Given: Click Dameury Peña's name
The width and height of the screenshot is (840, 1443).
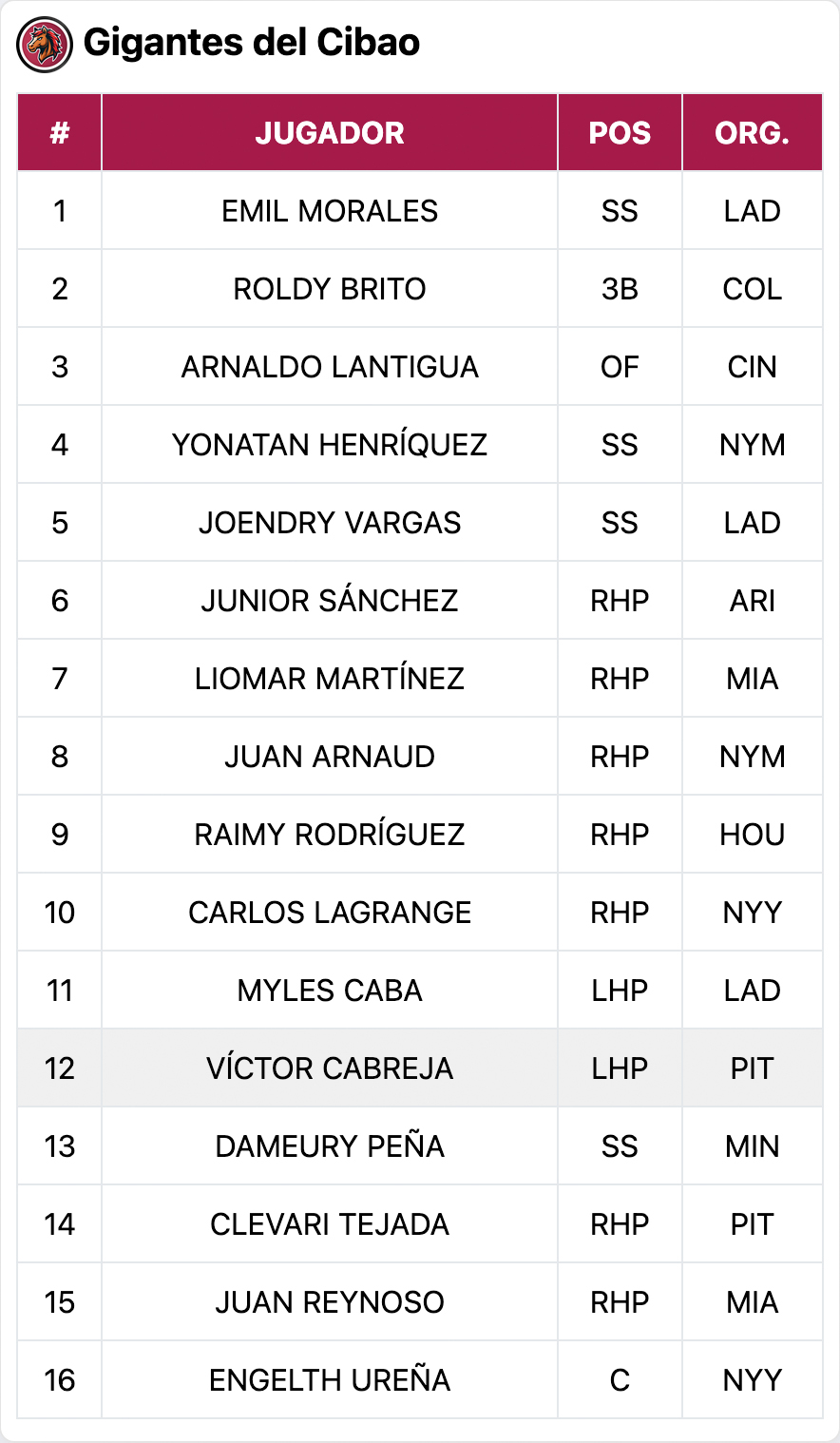Looking at the screenshot, I should [x=329, y=1146].
